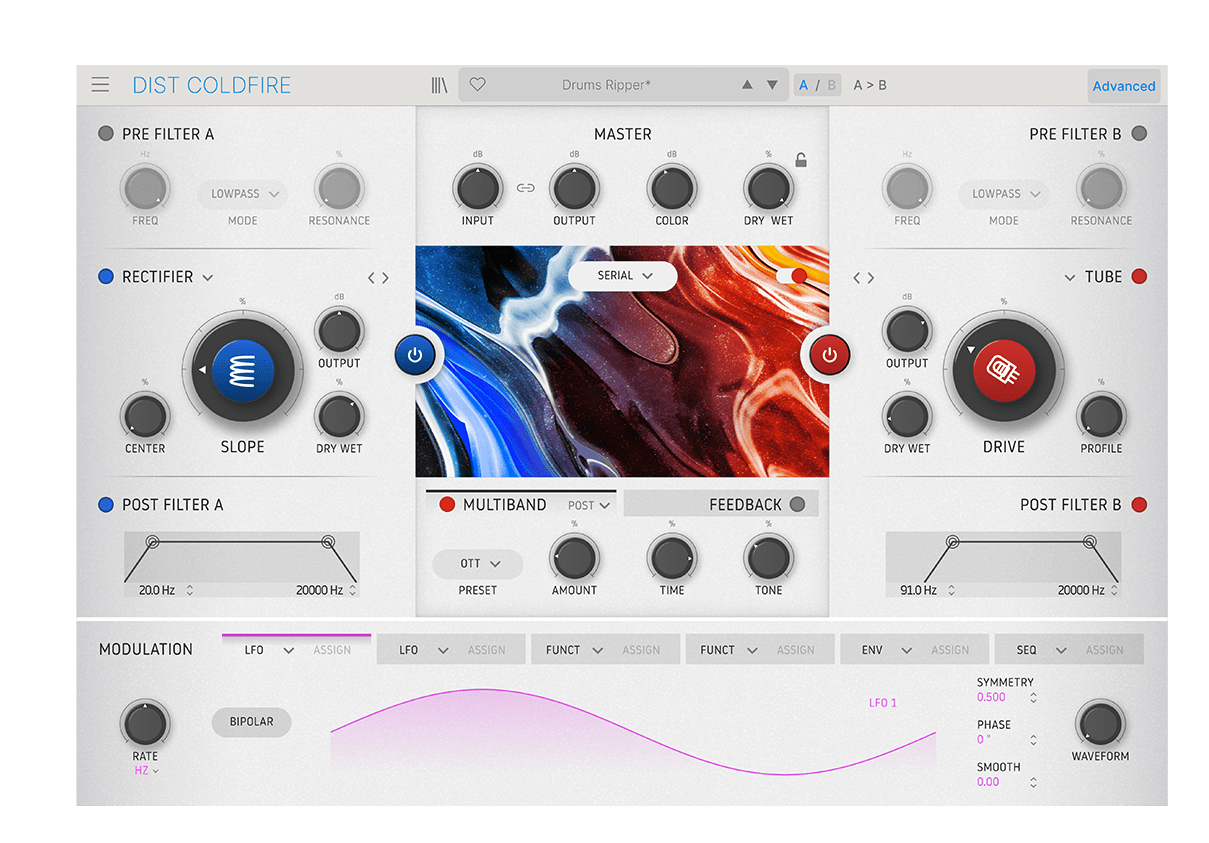Image resolution: width=1209 pixels, height=843 pixels.
Task: Open the OTT preset dropdown in Multiband
Action: pyautogui.click(x=477, y=564)
